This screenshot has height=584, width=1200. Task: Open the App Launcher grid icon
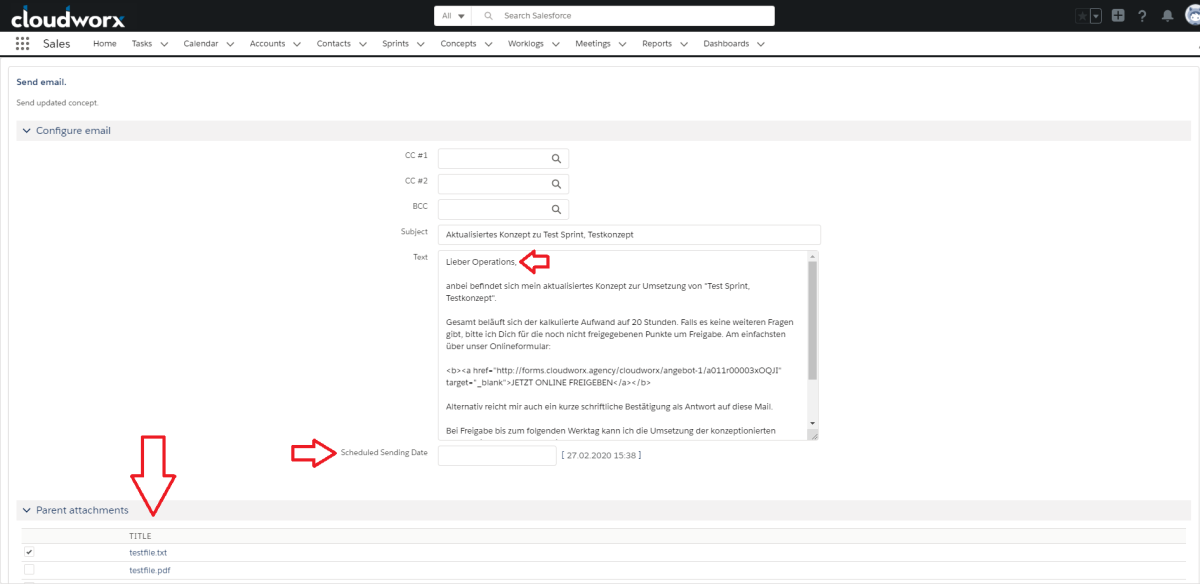[x=22, y=43]
